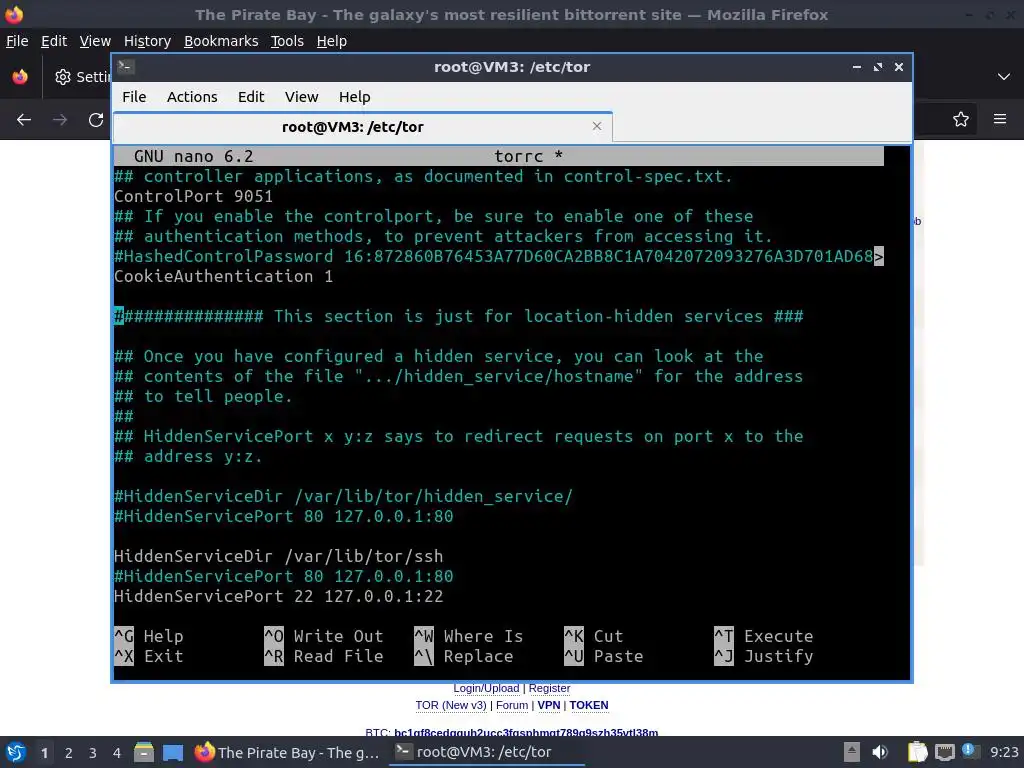Open the VPN link
1024x768 pixels.
click(549, 705)
